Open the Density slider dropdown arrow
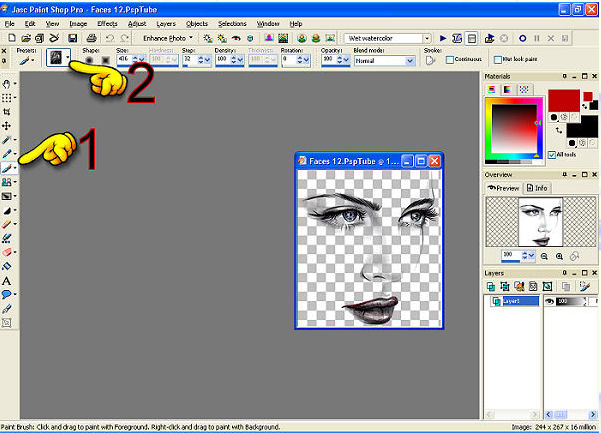Image resolution: width=601 pixels, height=433 pixels. click(x=240, y=60)
